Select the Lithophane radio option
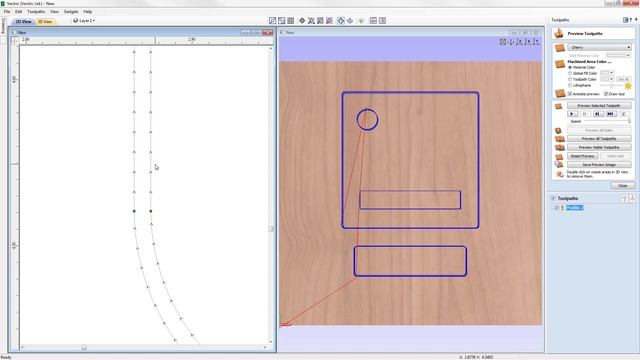Screen dimensions: 640x360 pyautogui.click(x=570, y=85)
